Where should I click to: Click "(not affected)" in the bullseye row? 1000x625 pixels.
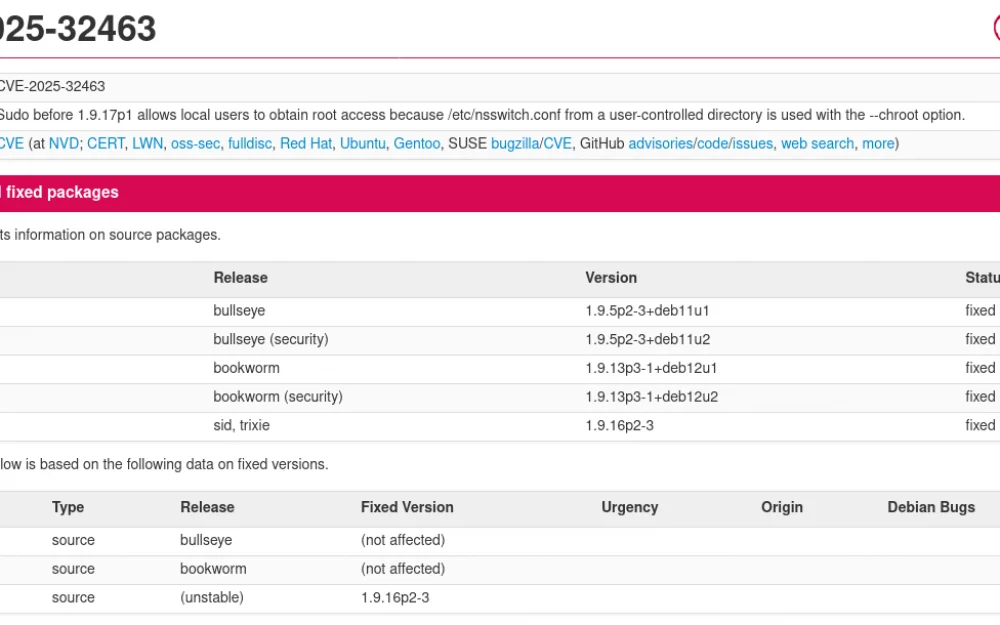403,540
